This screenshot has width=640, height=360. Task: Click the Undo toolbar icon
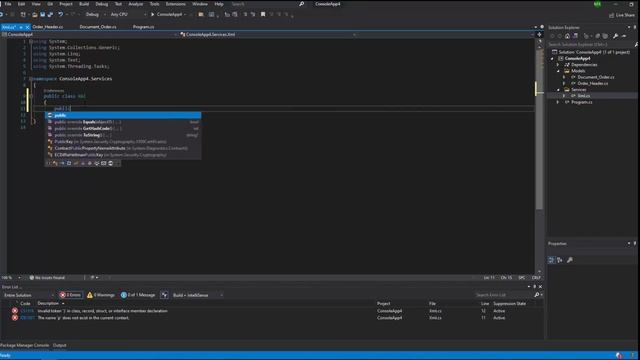pyautogui.click(x=60, y=14)
